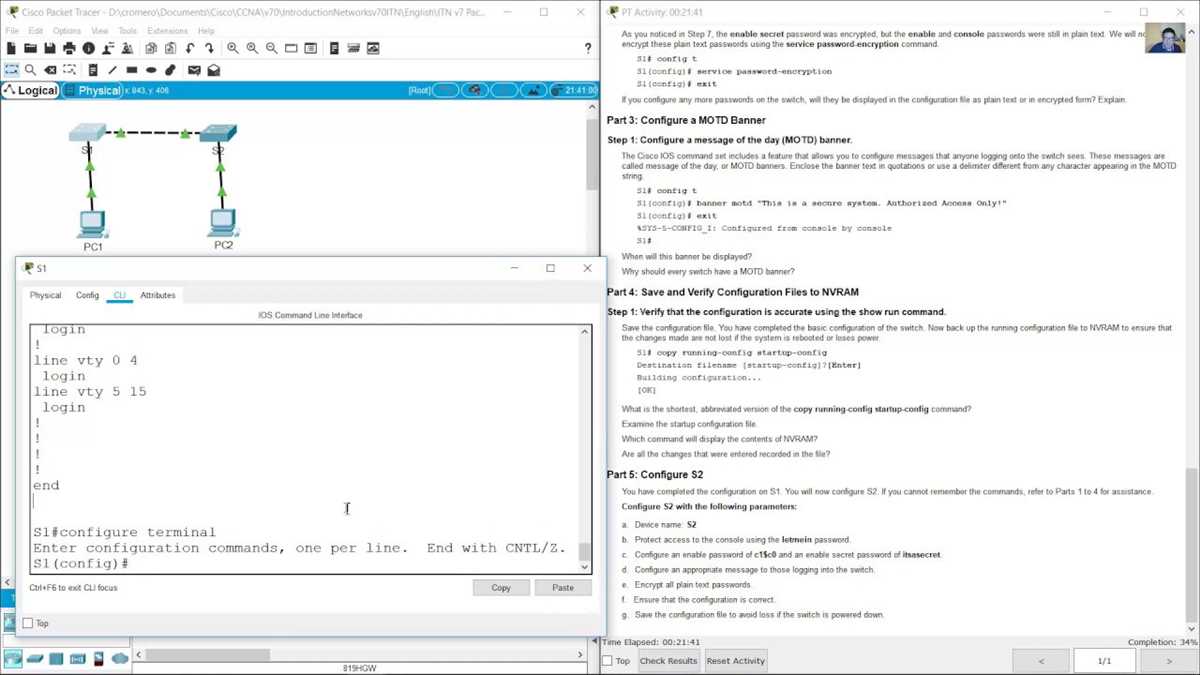Go to the previous instruction page arrow
The height and width of the screenshot is (675, 1200).
pyautogui.click(x=1041, y=661)
